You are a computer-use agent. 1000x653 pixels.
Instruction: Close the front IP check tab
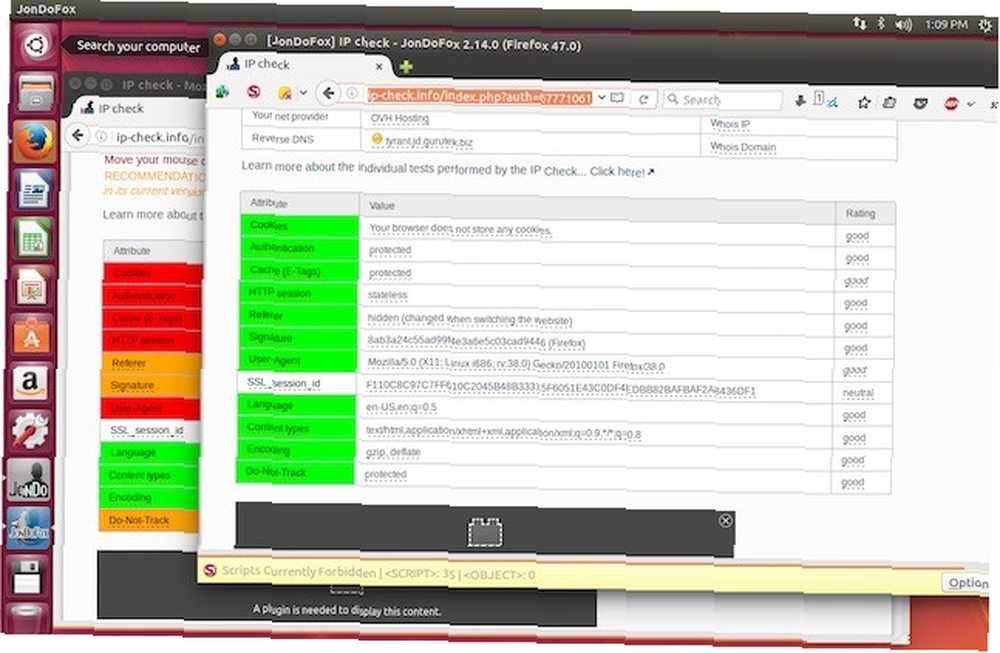tap(379, 66)
